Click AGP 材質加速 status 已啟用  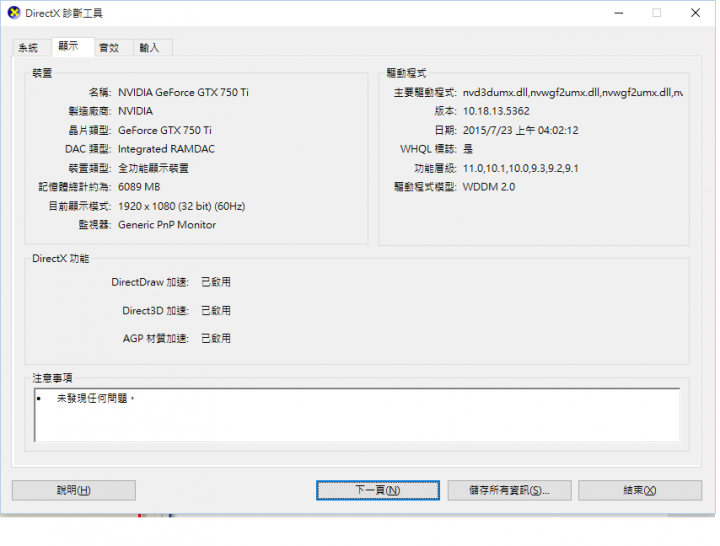pyautogui.click(x=216, y=338)
